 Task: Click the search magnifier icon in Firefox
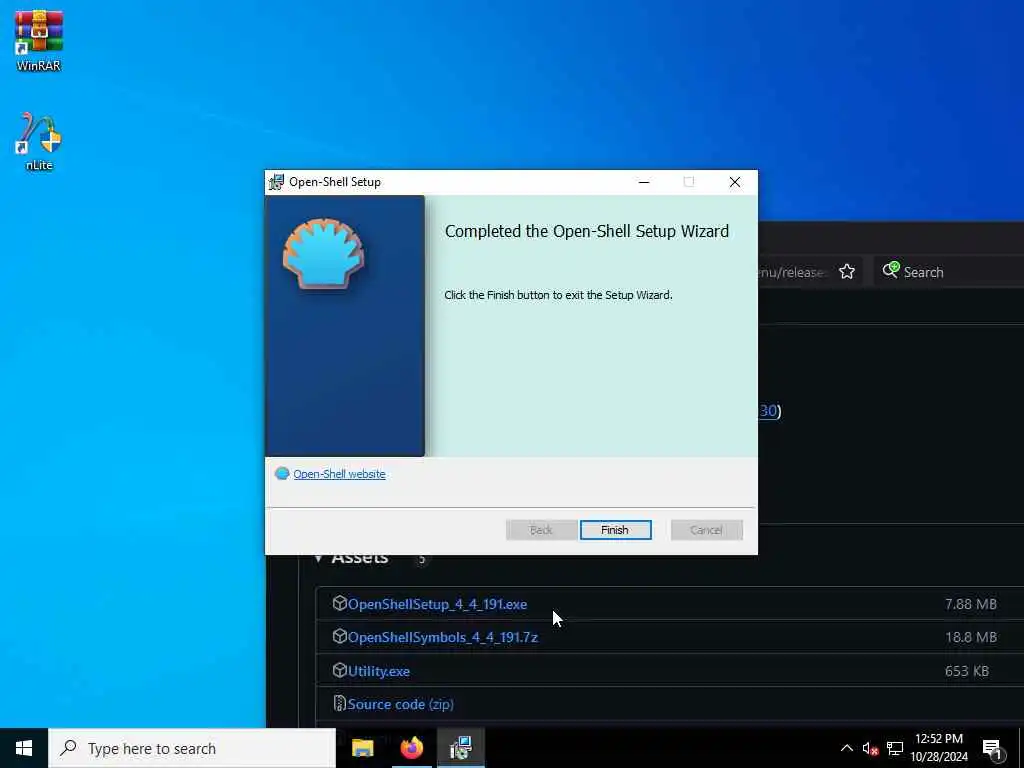pos(891,270)
